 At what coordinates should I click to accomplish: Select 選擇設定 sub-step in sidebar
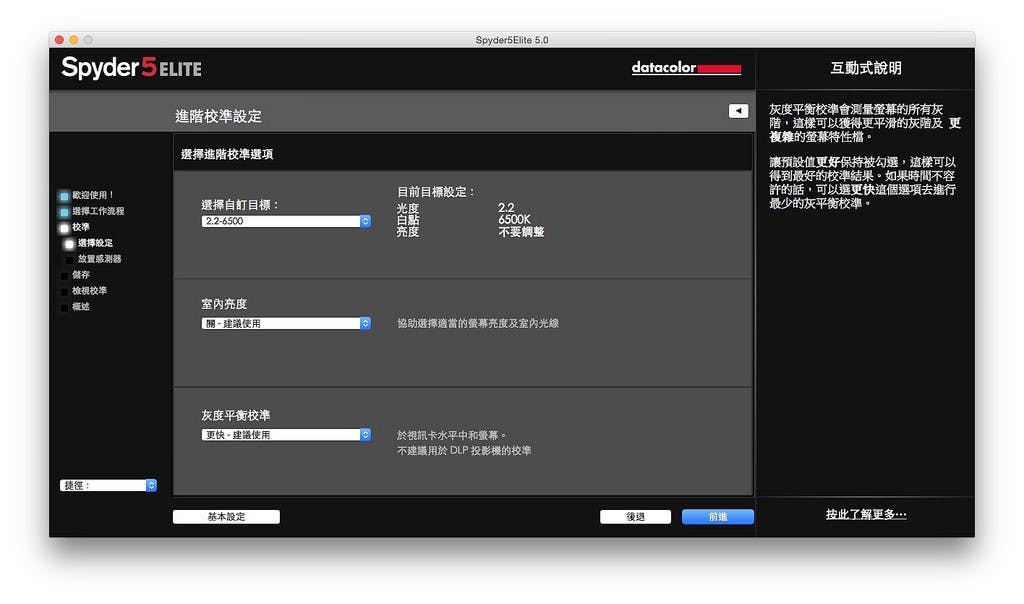click(95, 243)
